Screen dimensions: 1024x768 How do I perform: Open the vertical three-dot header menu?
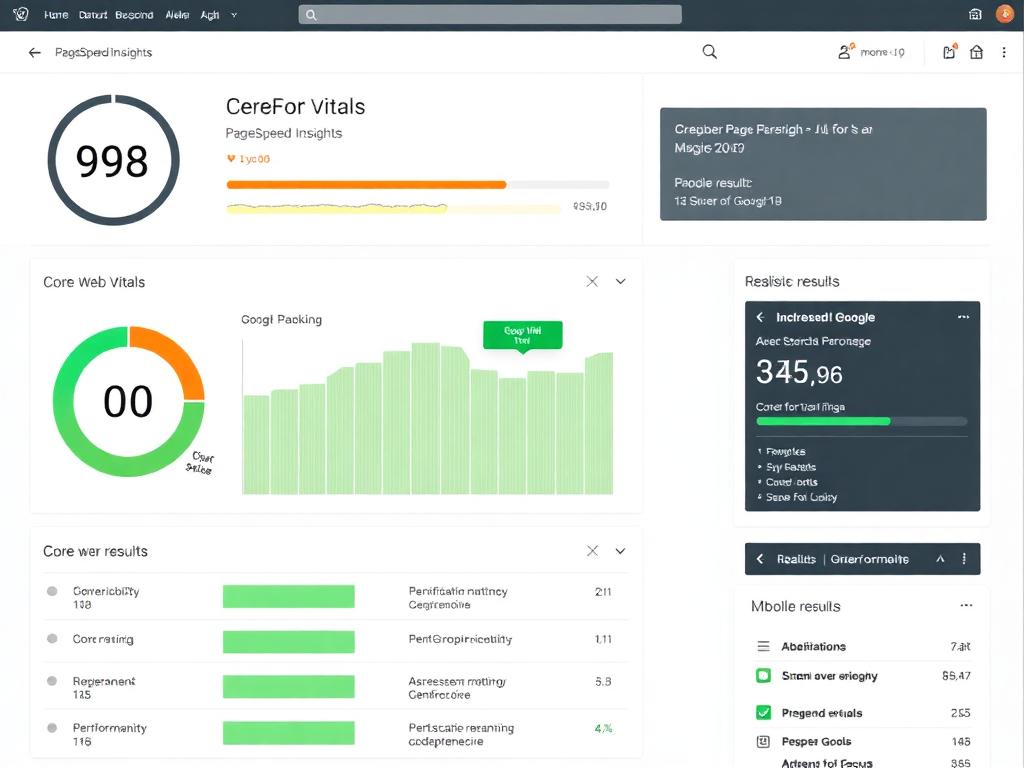(x=1004, y=52)
